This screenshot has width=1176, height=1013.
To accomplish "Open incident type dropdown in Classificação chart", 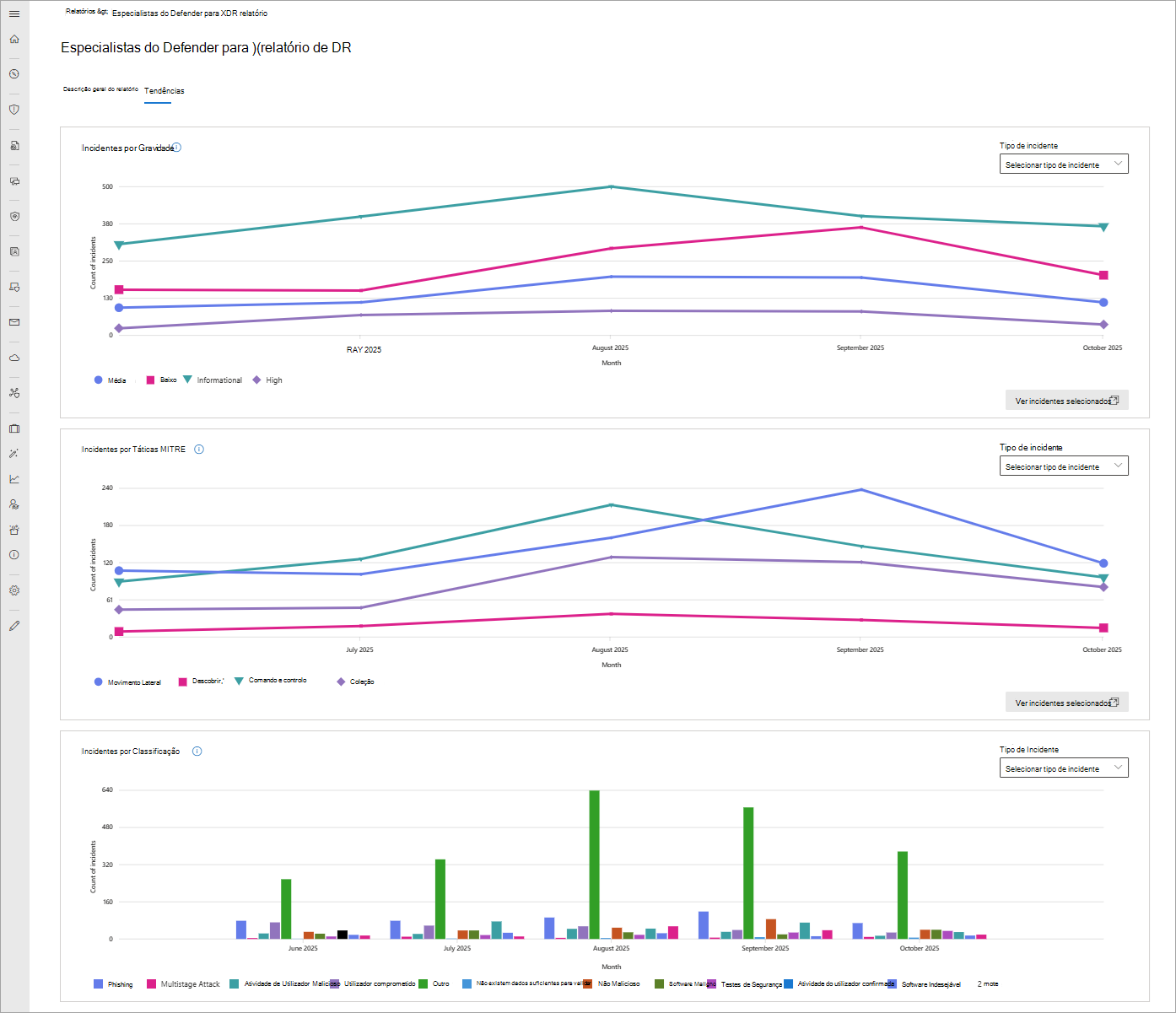I will pyautogui.click(x=1064, y=768).
